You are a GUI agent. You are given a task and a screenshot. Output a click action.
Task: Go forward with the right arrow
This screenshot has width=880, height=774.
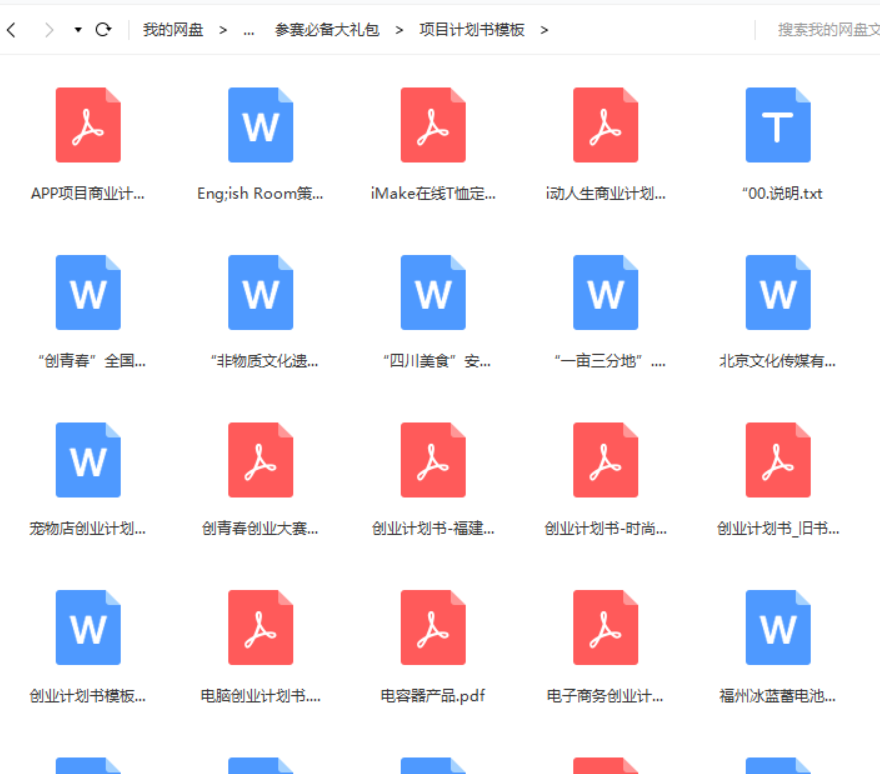coord(49,30)
